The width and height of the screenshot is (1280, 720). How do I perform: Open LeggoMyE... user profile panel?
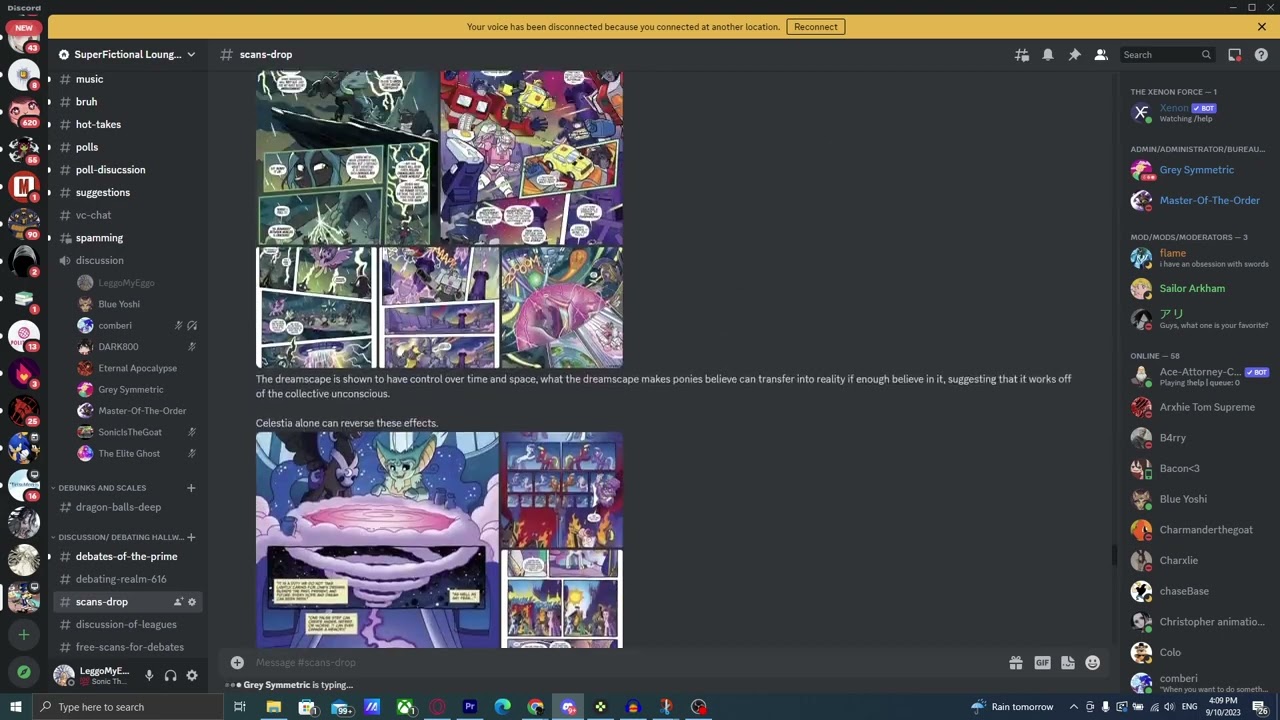(x=94, y=676)
